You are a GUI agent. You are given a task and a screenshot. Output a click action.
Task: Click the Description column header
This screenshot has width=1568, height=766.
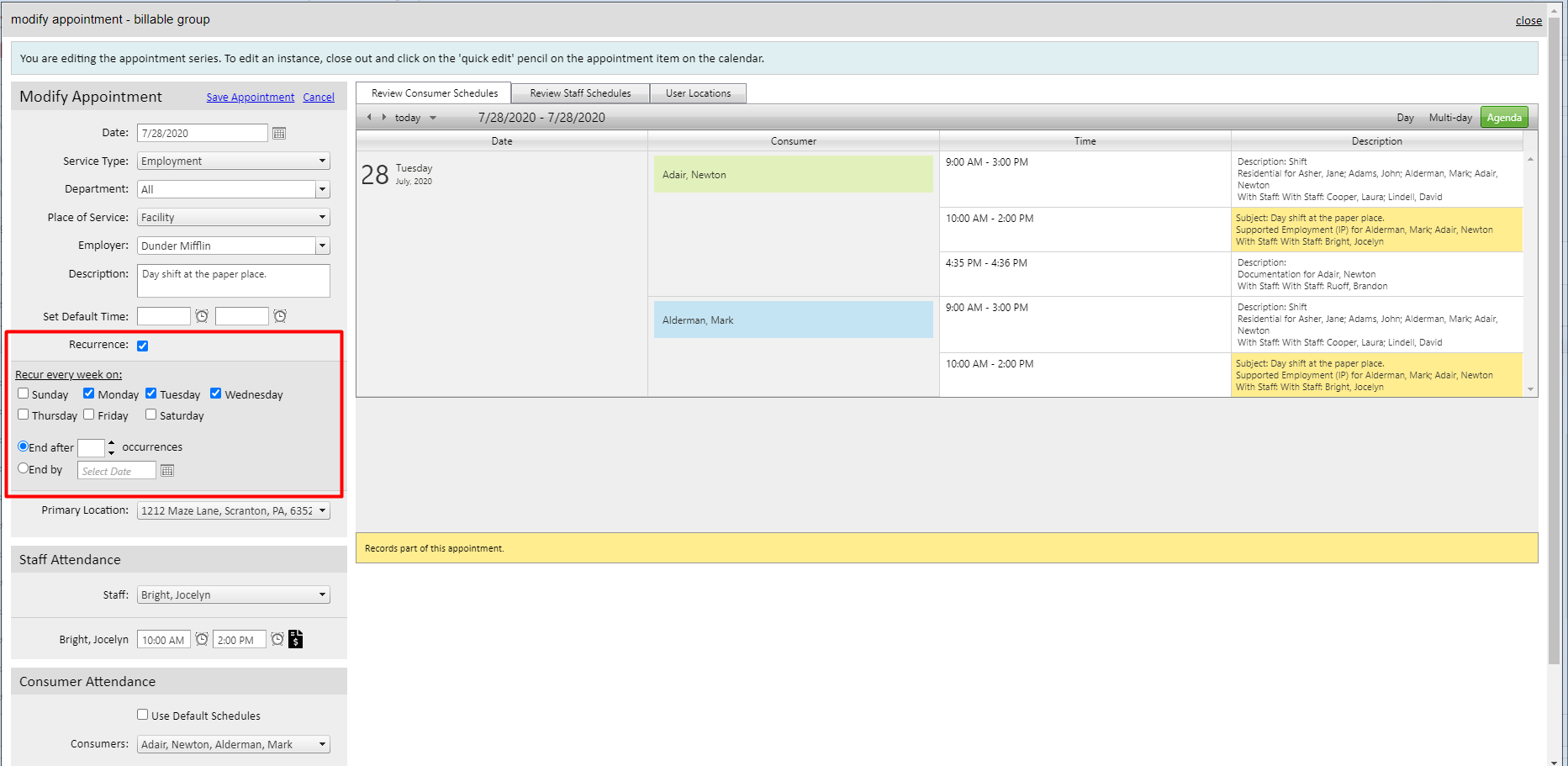(1377, 141)
